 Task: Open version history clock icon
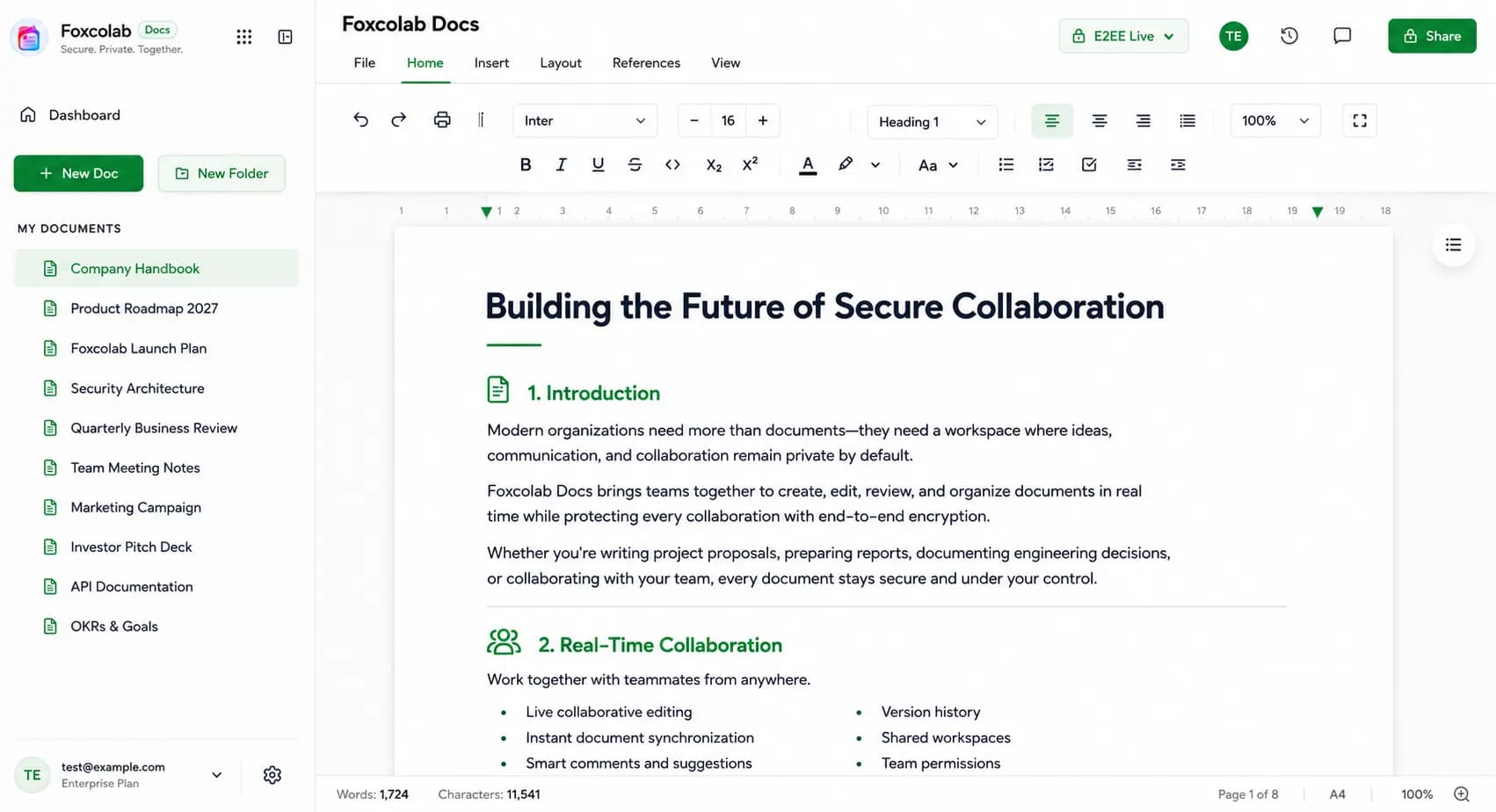coord(1289,36)
